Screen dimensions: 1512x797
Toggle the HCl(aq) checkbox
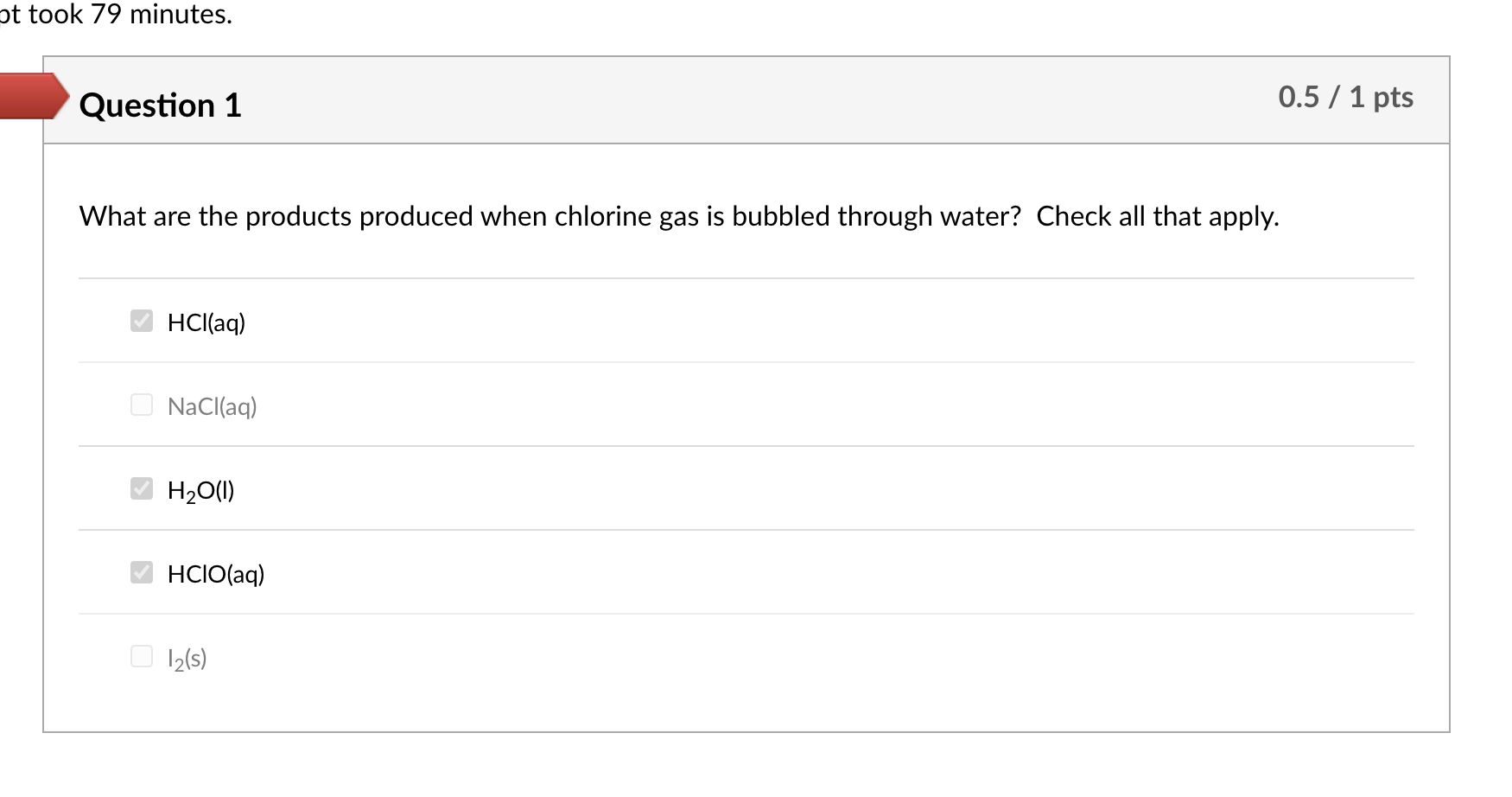pyautogui.click(x=142, y=321)
